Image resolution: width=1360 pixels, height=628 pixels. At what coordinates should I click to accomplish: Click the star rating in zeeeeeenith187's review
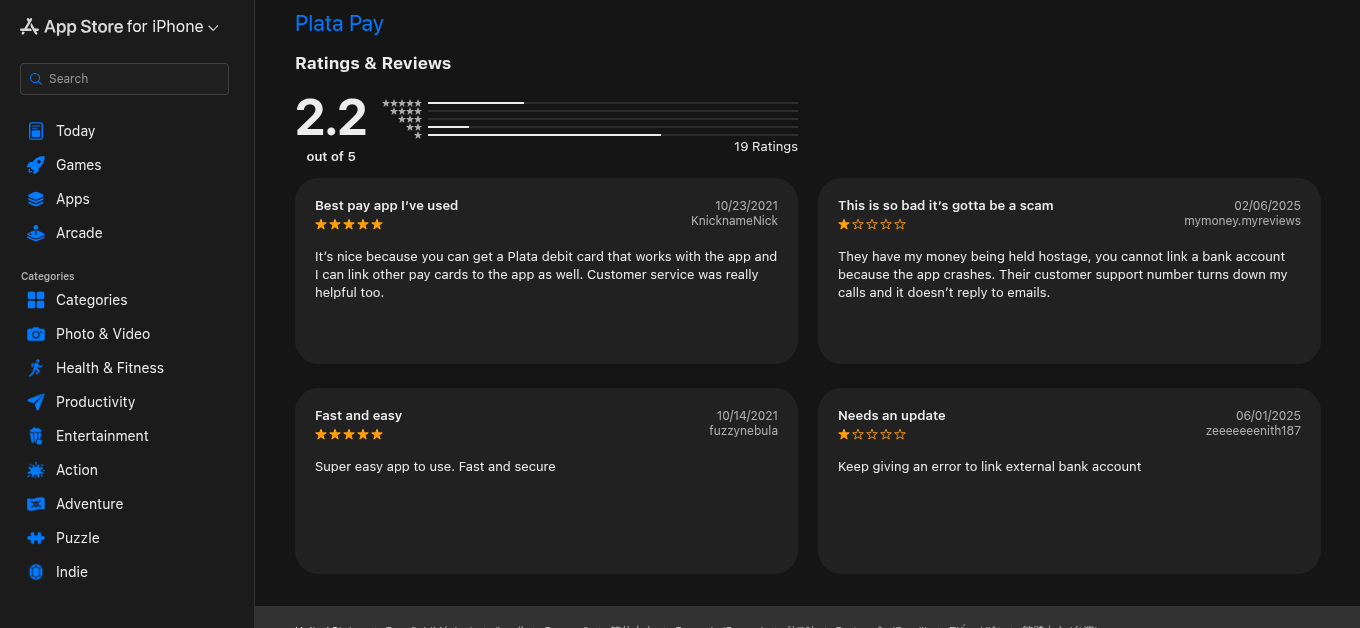(x=872, y=434)
